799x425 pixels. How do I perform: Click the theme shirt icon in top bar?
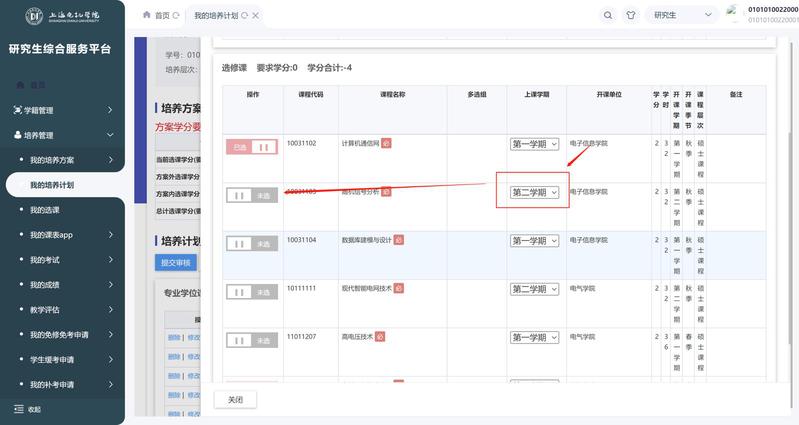coord(631,15)
